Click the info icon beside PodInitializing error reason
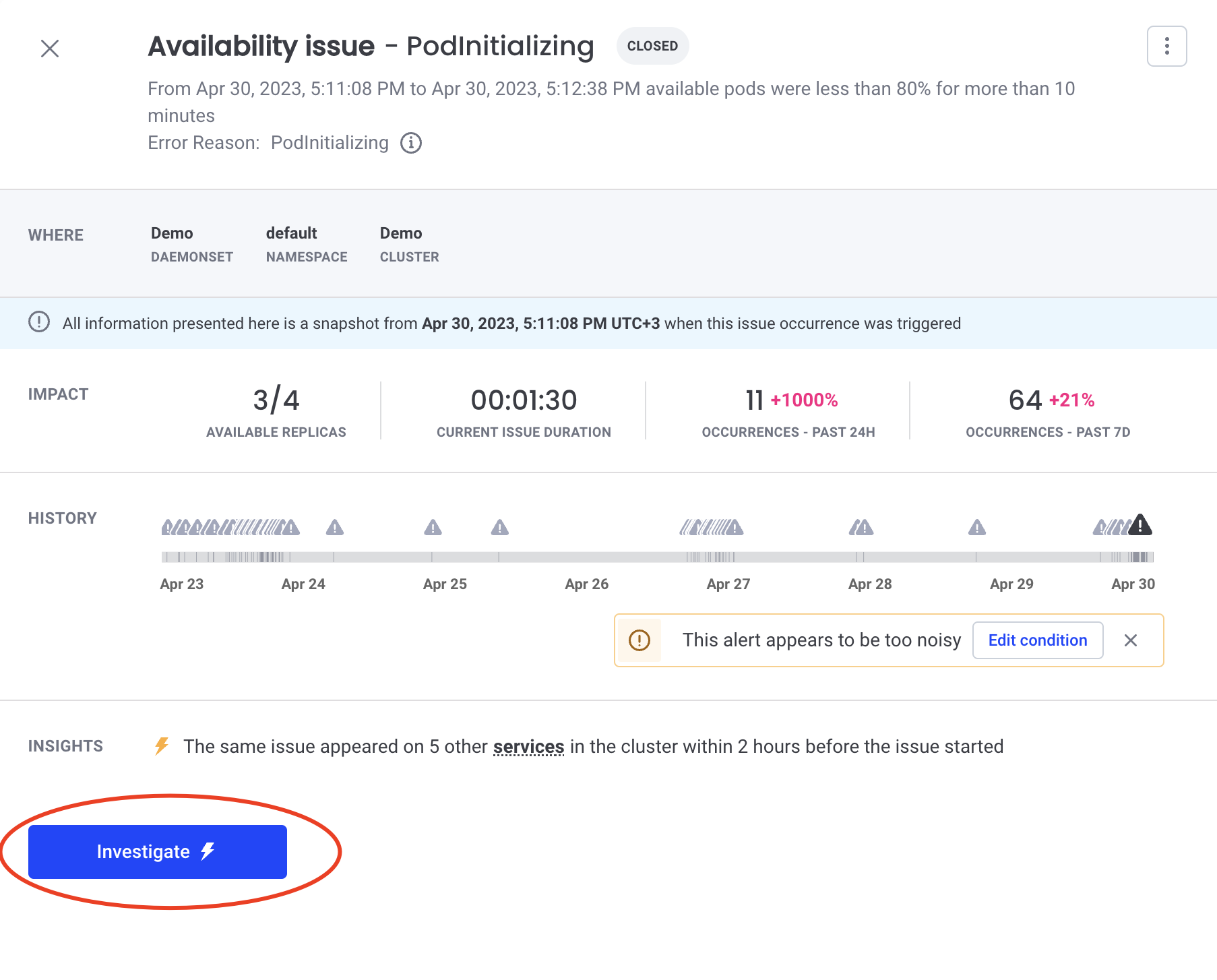Image resolution: width=1217 pixels, height=980 pixels. (411, 143)
